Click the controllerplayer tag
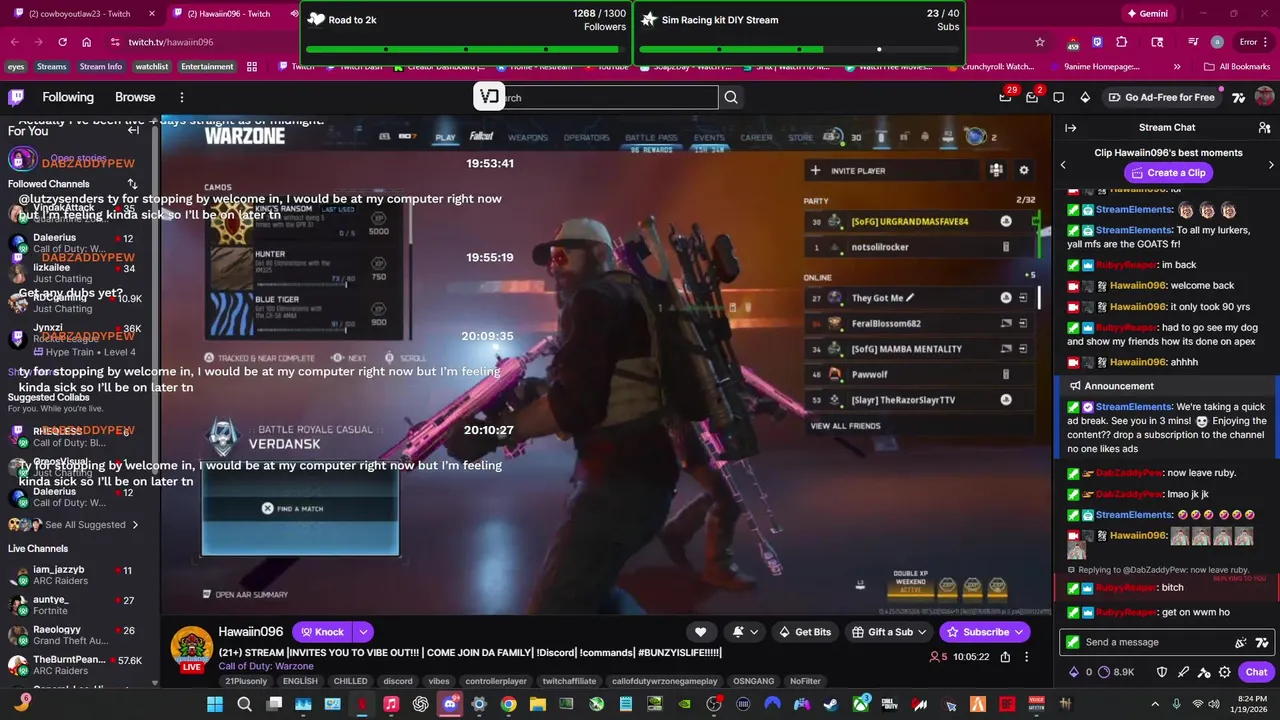Viewport: 1280px width, 720px height. (495, 681)
